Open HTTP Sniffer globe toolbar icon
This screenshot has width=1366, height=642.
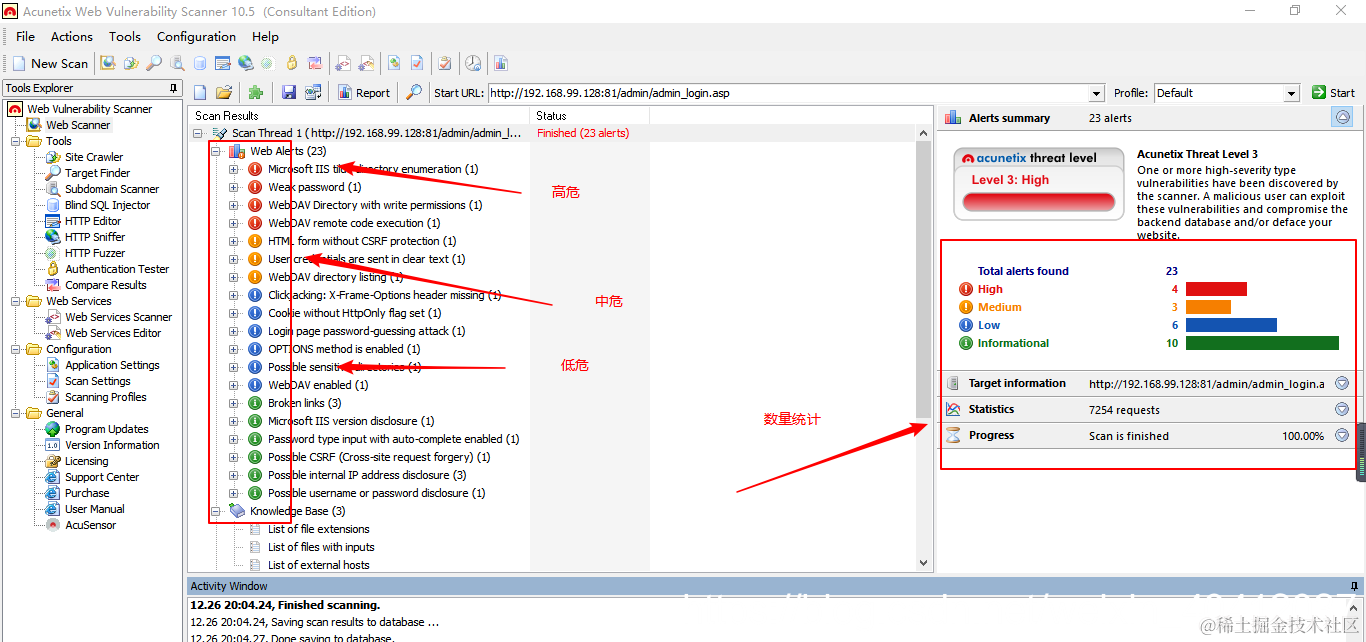[x=246, y=63]
